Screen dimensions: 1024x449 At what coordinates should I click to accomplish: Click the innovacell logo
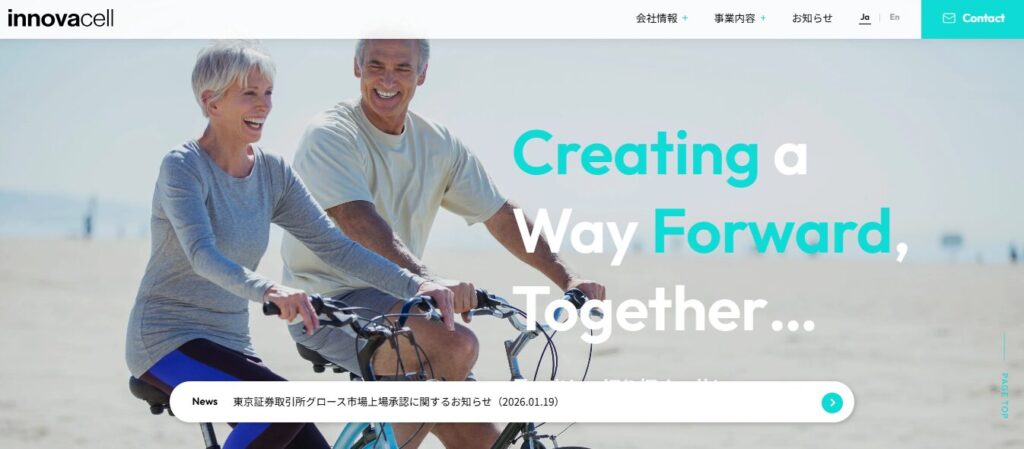[61, 18]
